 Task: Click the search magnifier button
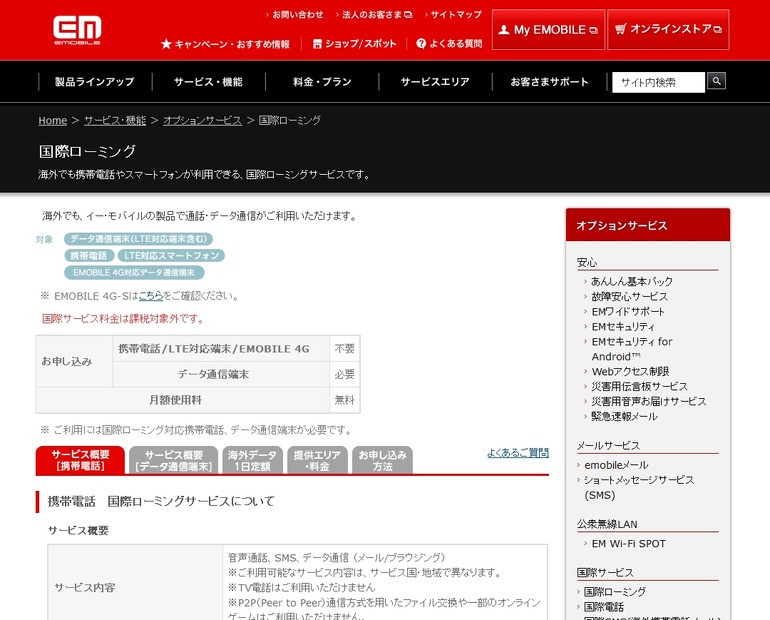[x=716, y=81]
